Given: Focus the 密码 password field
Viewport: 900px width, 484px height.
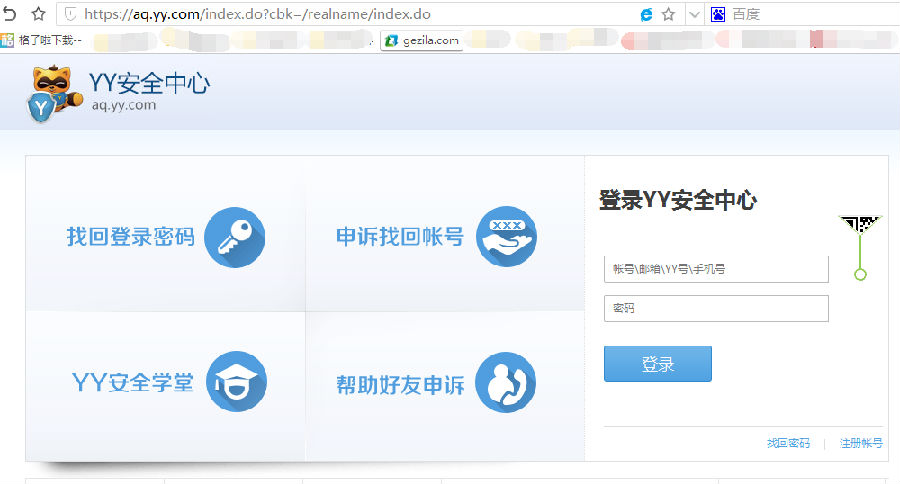Looking at the screenshot, I should [716, 308].
